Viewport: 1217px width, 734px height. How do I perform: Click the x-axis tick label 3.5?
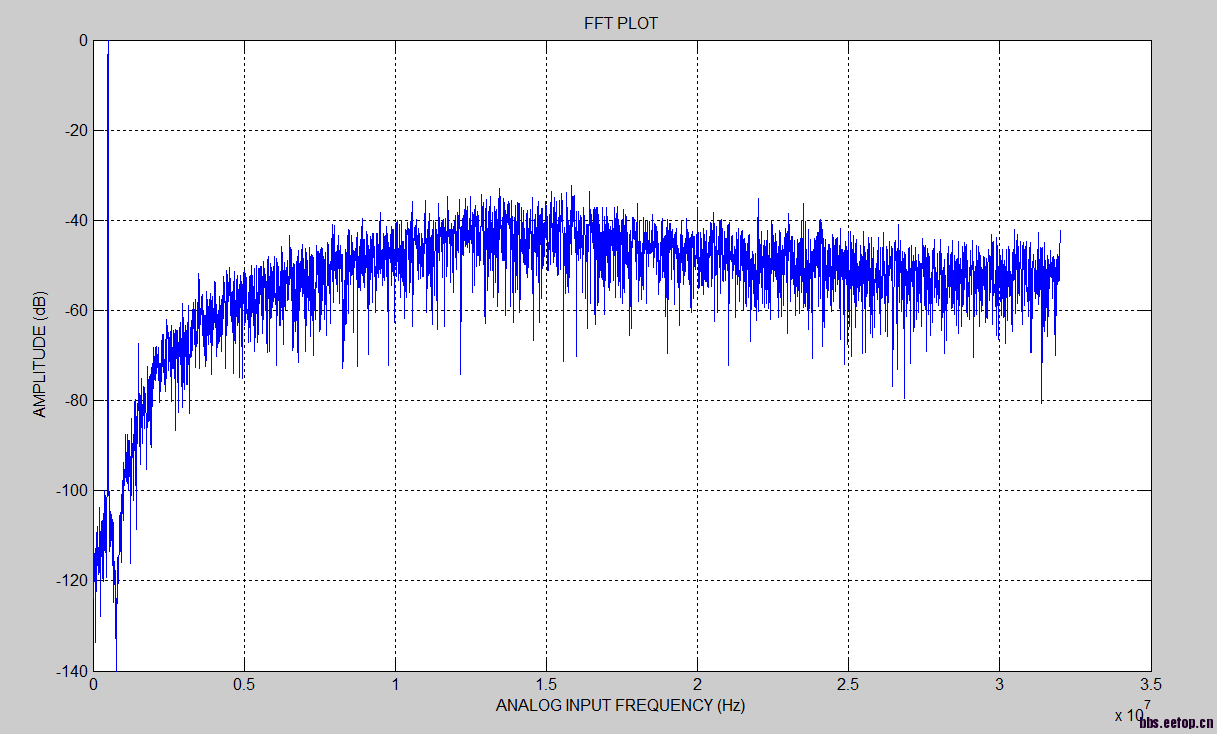pos(1151,685)
